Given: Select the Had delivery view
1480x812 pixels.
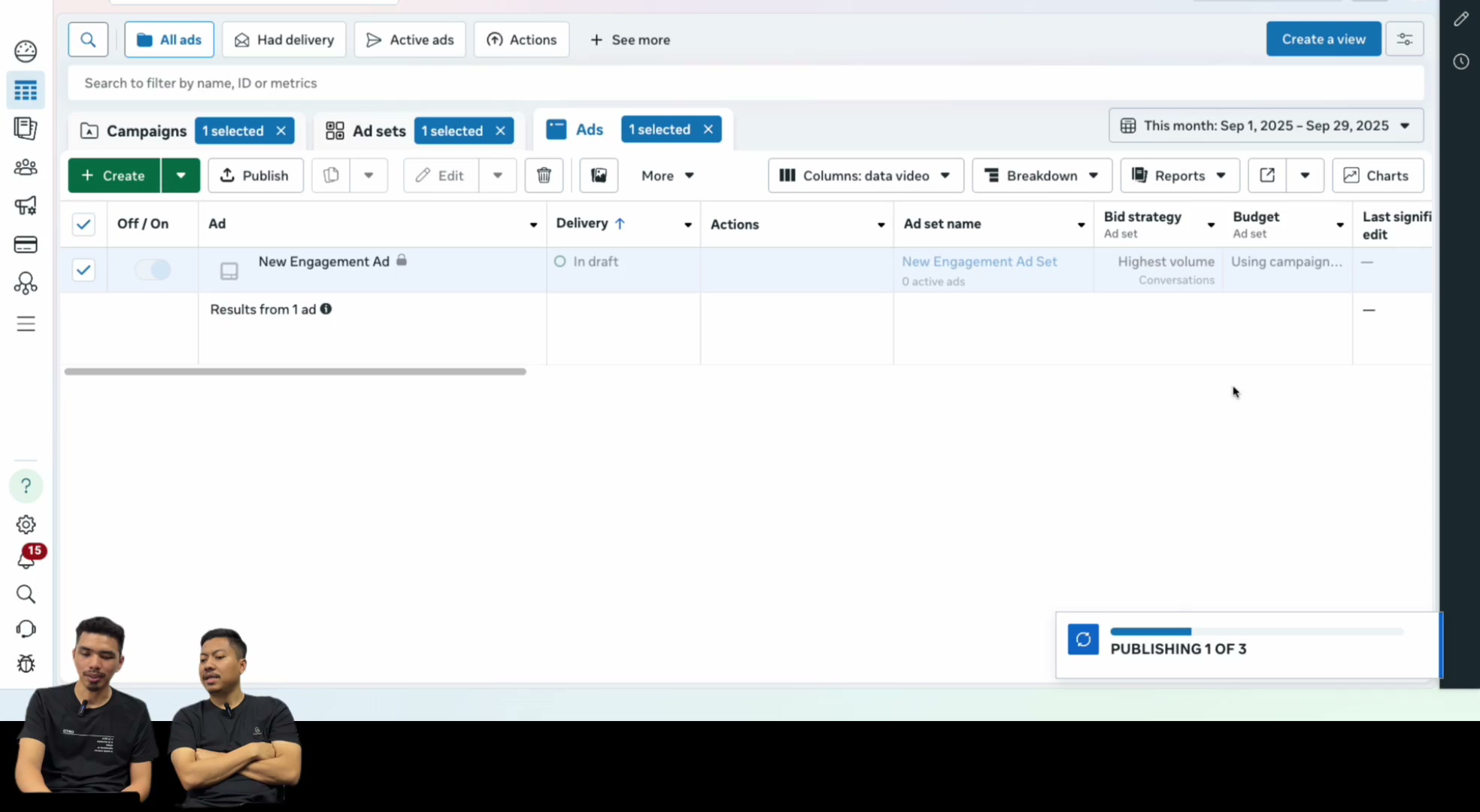Looking at the screenshot, I should (x=284, y=40).
